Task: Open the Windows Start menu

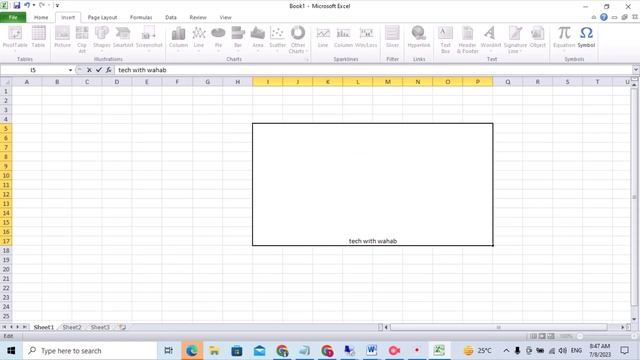Action: [11, 351]
